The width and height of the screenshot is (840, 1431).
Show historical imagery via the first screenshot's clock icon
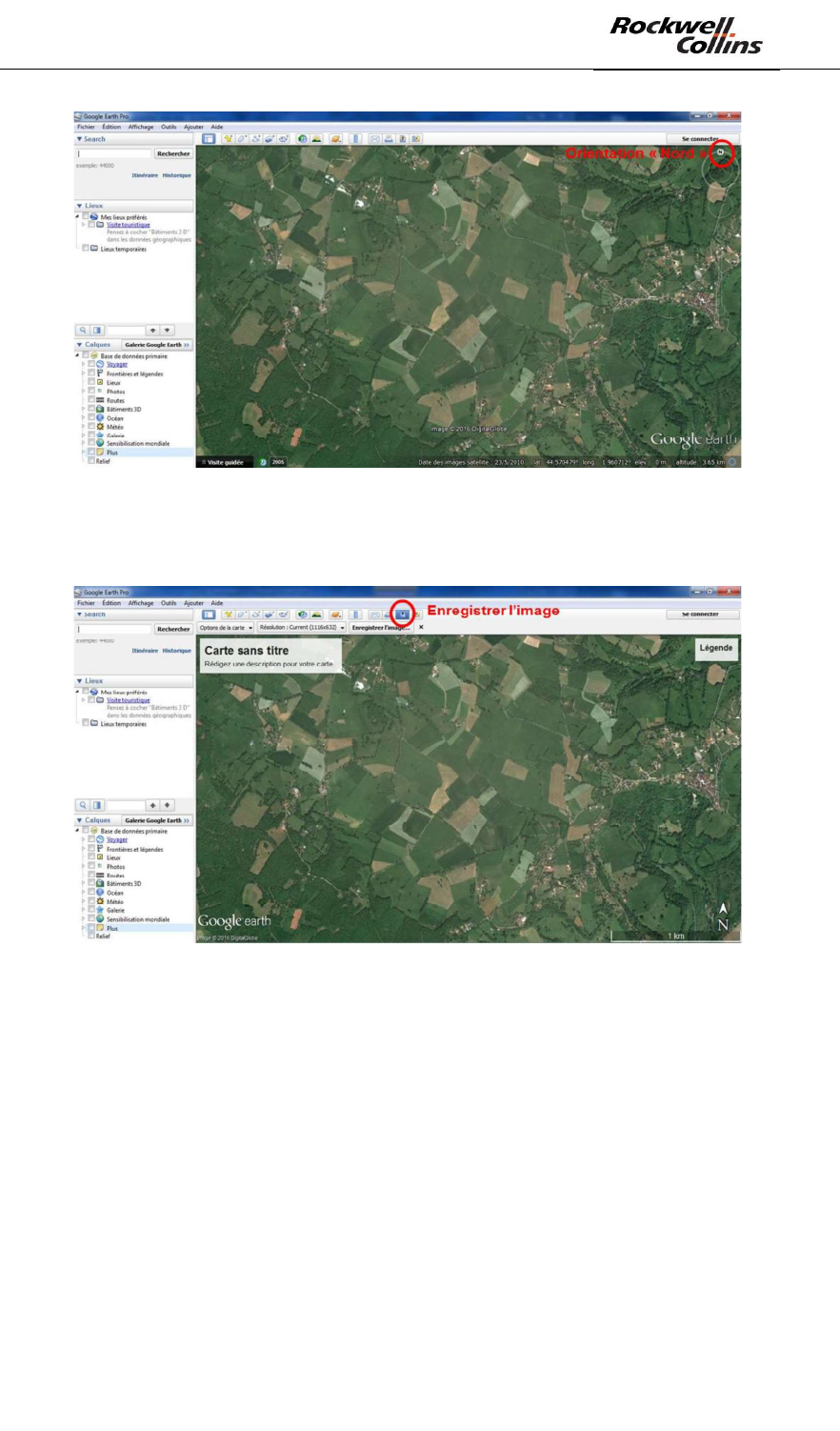click(x=303, y=139)
